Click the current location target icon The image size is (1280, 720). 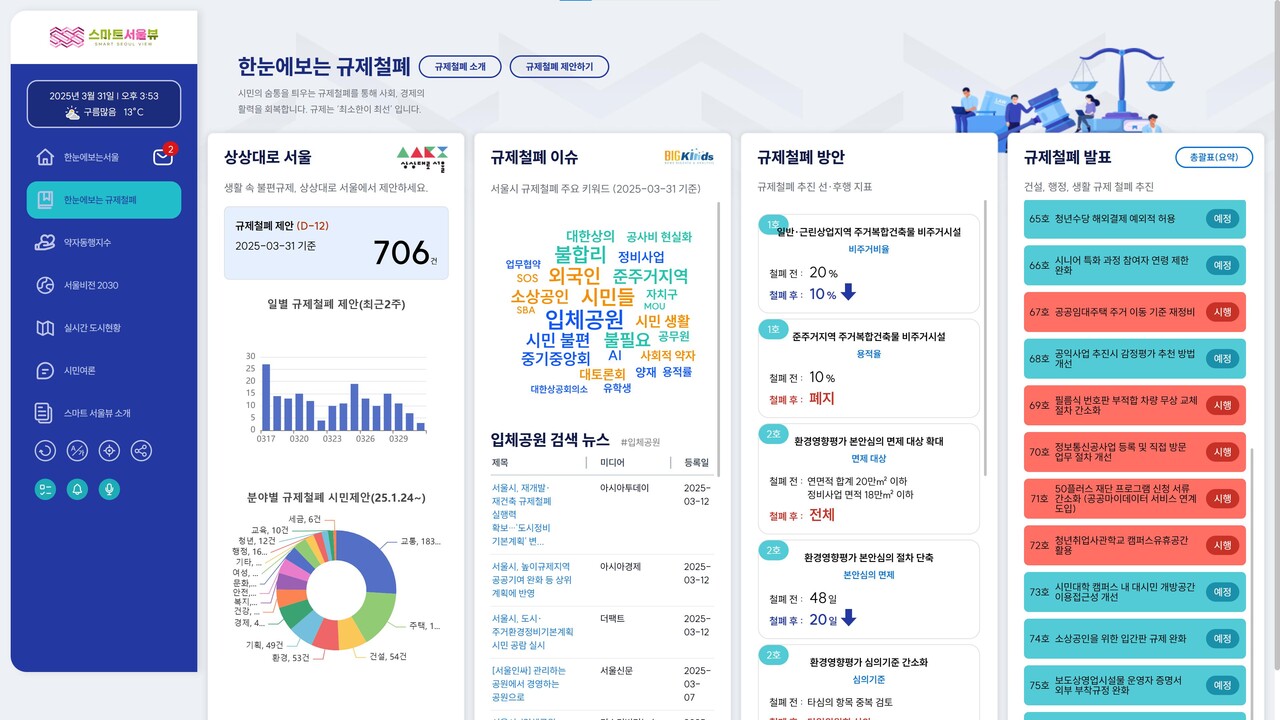click(109, 450)
